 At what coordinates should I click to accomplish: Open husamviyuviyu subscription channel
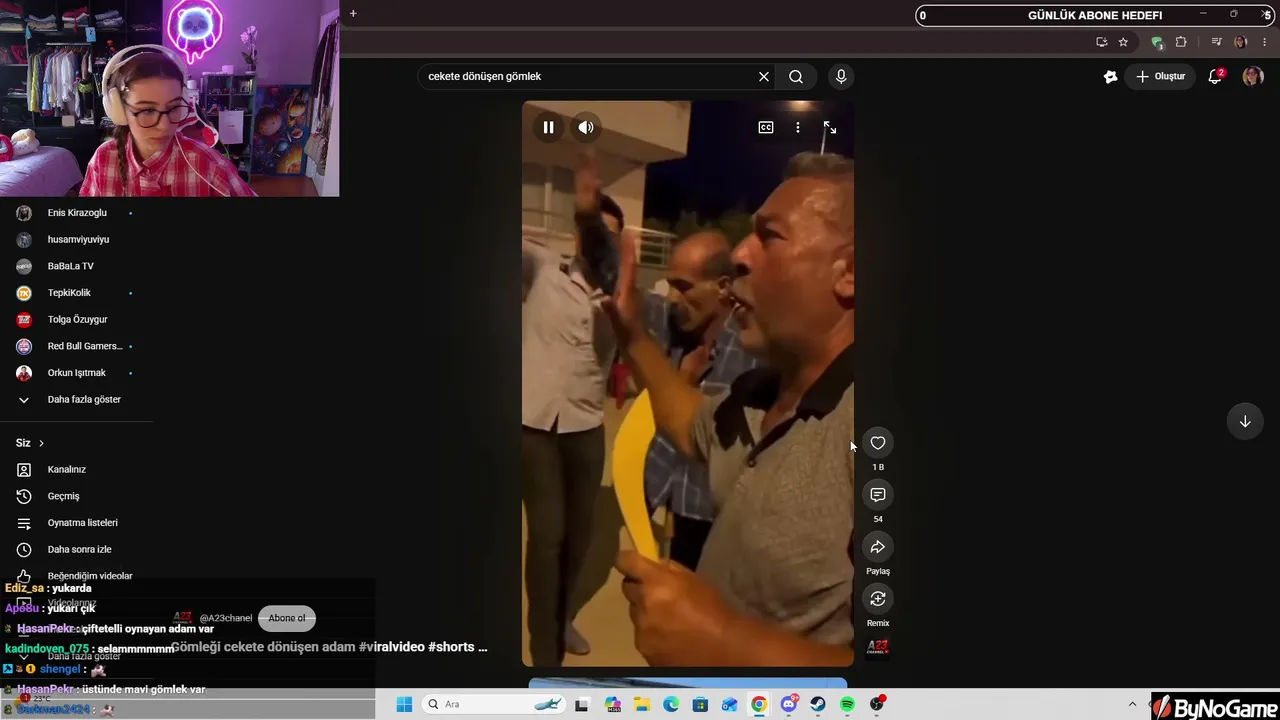[x=76, y=240]
